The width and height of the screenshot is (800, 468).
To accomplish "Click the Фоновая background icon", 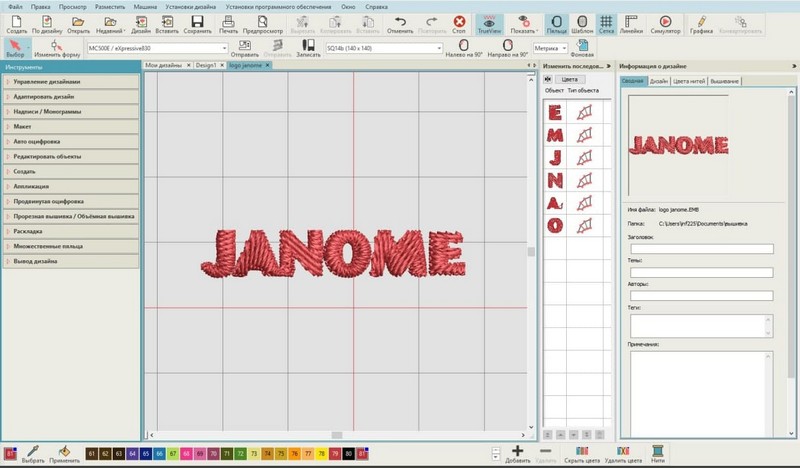I will pyautogui.click(x=582, y=48).
